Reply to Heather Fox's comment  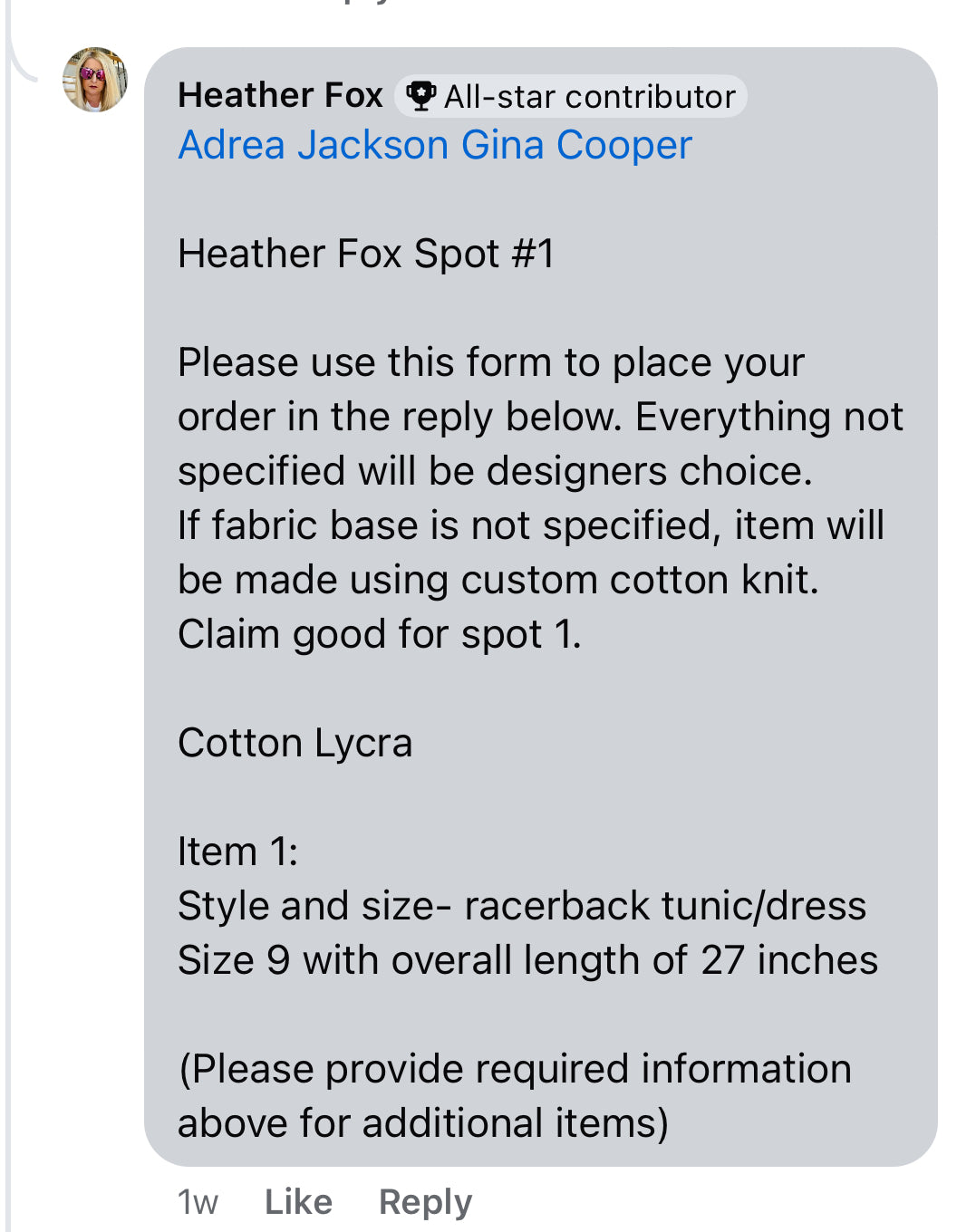tap(425, 1202)
